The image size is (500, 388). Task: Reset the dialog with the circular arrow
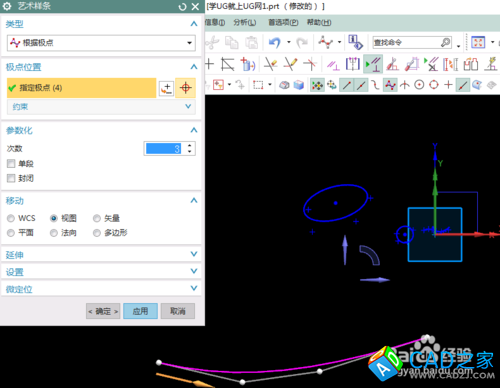[x=182, y=7]
